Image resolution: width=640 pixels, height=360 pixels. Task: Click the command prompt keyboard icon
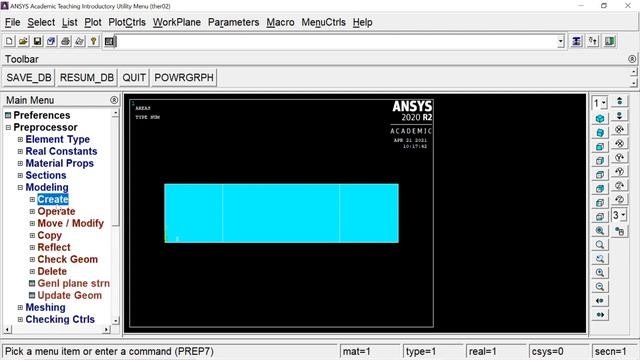coord(109,41)
